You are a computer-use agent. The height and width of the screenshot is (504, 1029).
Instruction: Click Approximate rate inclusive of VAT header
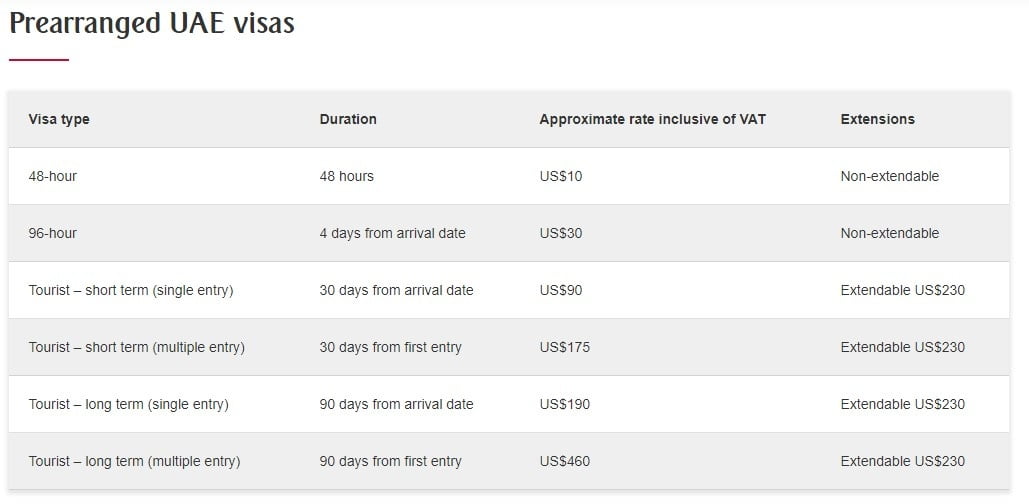[652, 119]
